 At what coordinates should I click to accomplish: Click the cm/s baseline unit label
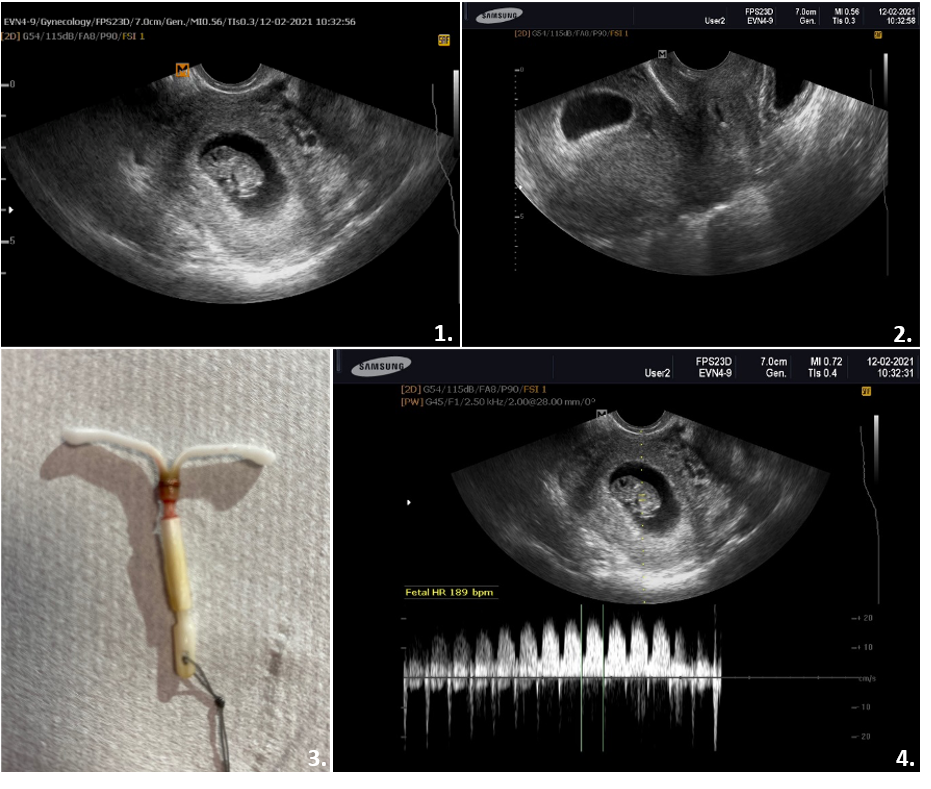867,678
